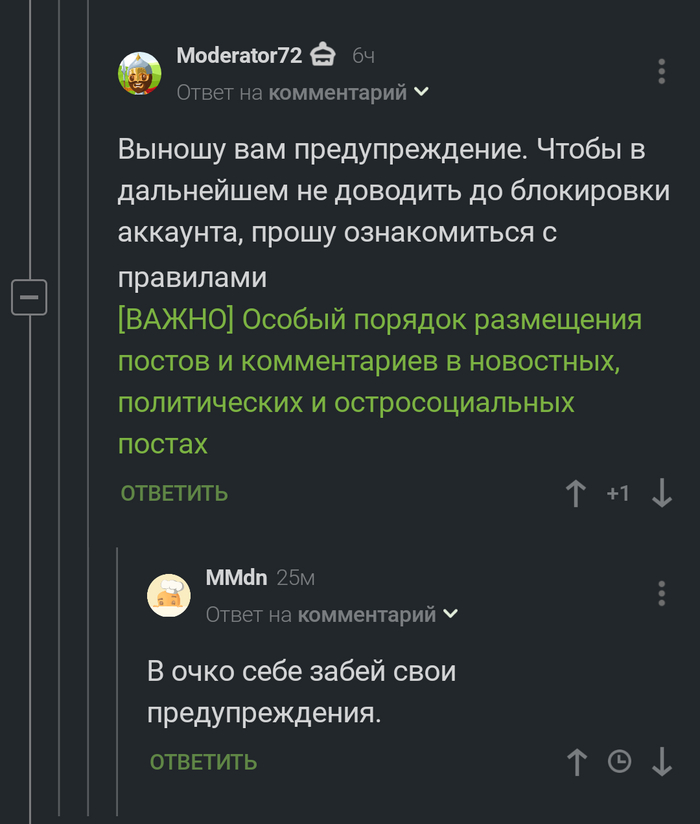Click the '6ч' timestamp on Moderator72's comment
Screen dimensions: 700x824
pos(364,56)
